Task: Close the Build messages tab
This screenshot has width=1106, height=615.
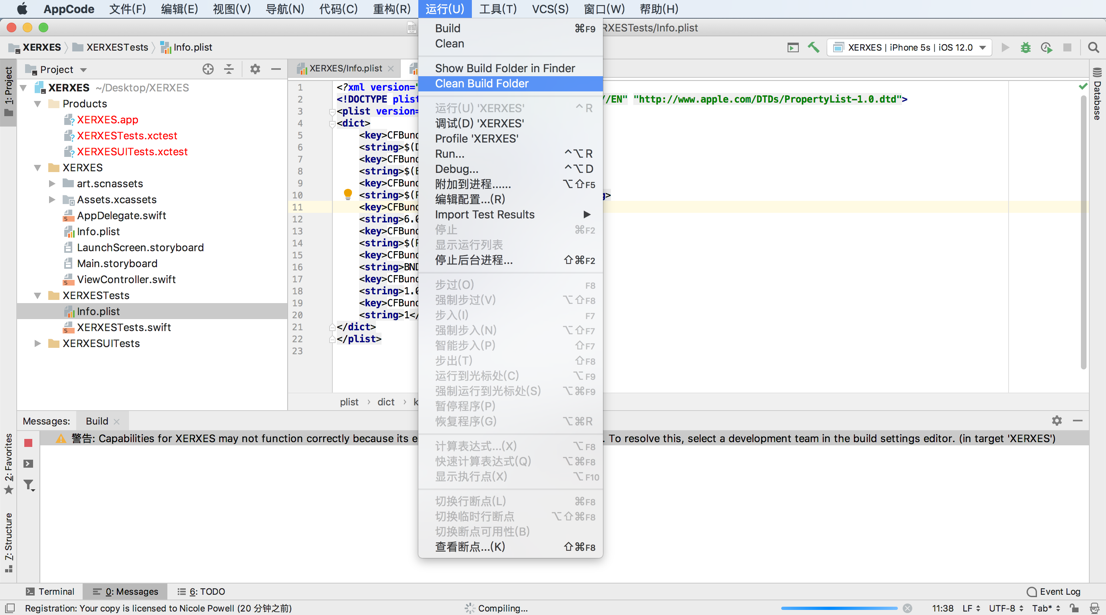Action: (x=116, y=422)
